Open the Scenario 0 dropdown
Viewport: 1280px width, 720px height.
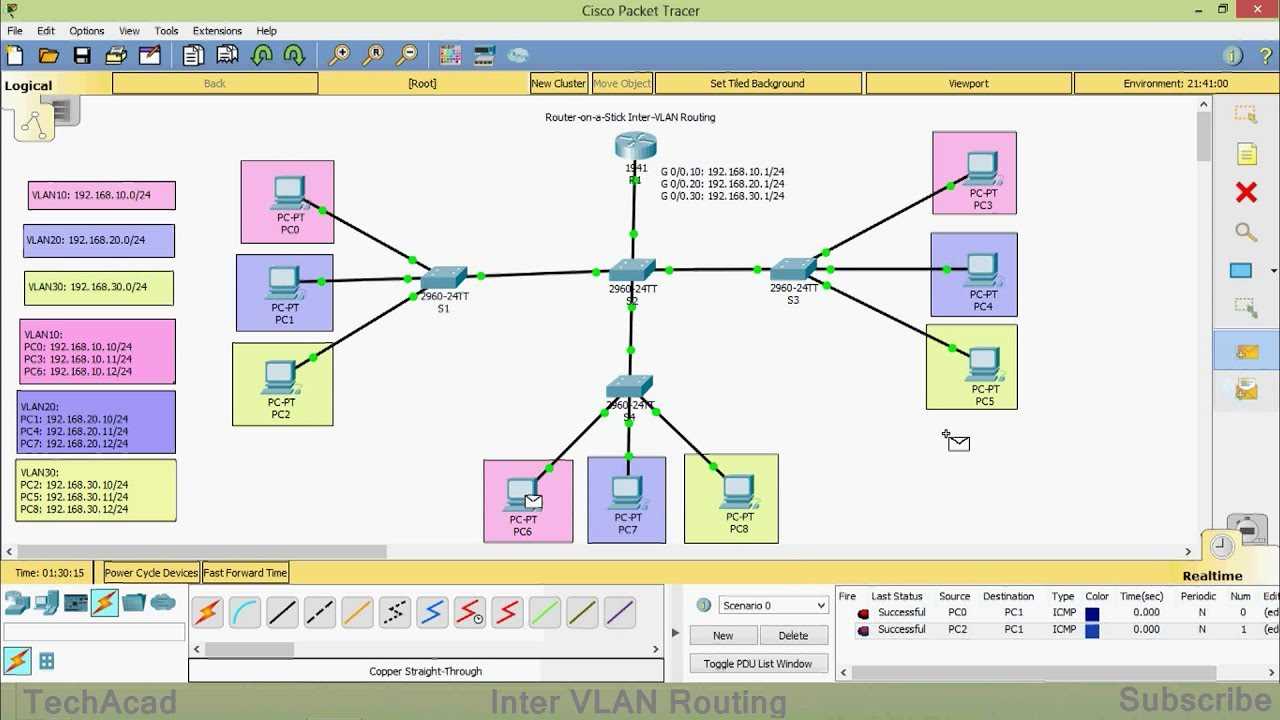[x=773, y=605]
